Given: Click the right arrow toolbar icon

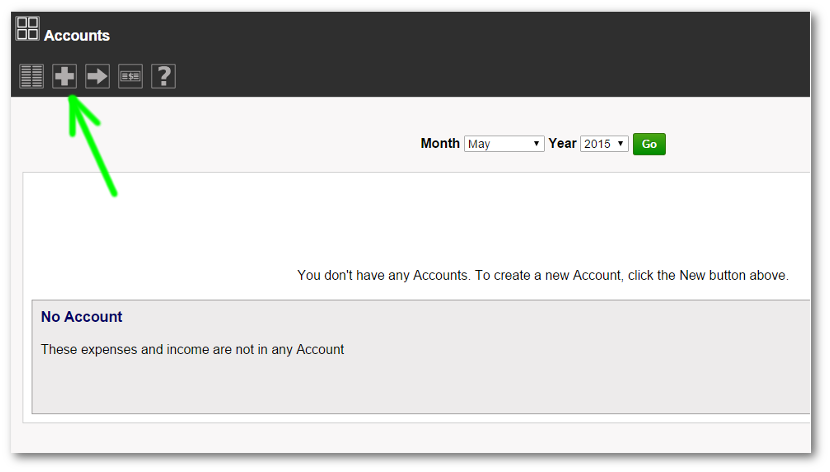Looking at the screenshot, I should click(97, 76).
